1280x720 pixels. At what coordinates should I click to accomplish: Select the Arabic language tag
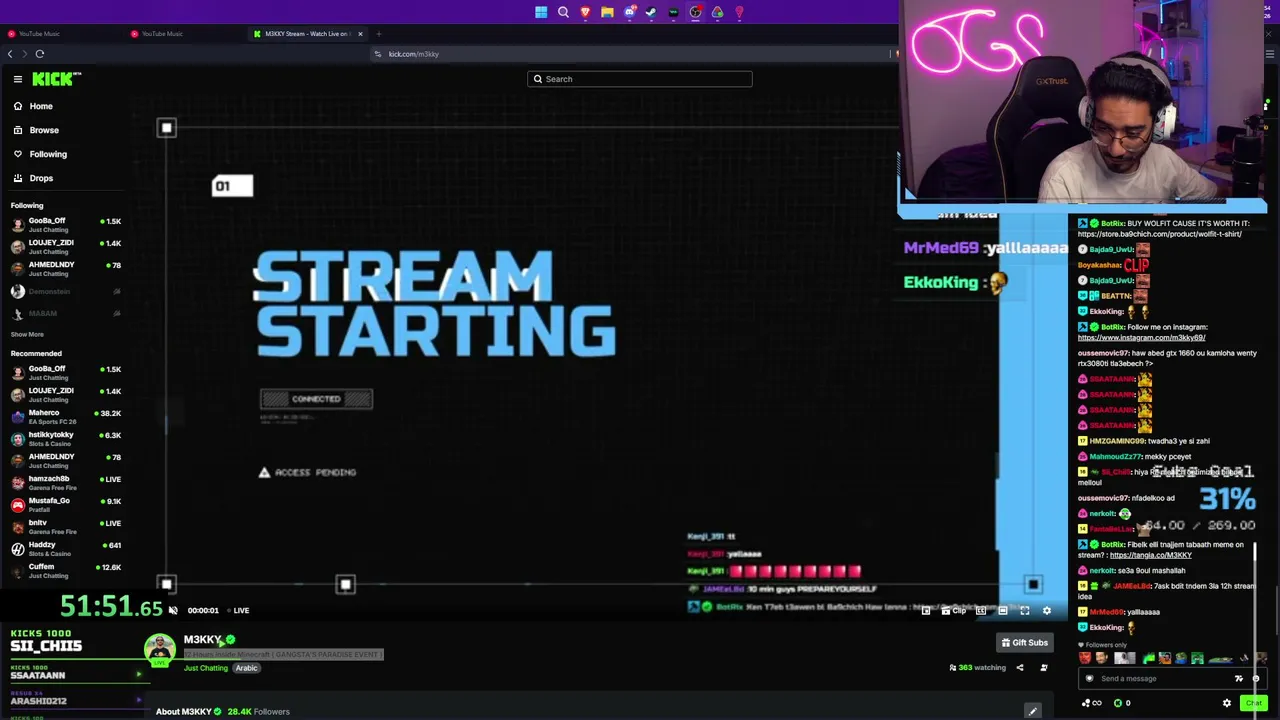[x=246, y=668]
